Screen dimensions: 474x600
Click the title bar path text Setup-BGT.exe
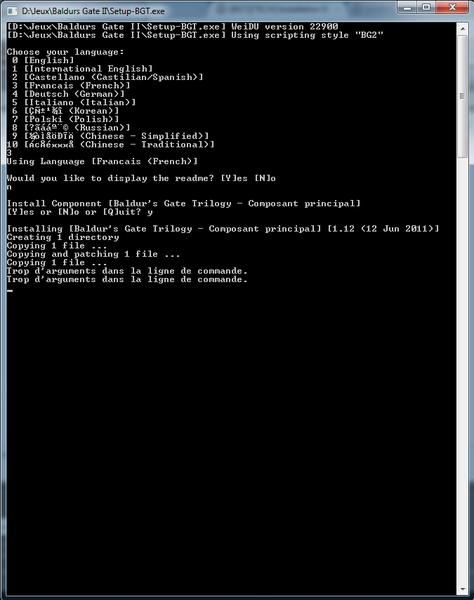93,11
